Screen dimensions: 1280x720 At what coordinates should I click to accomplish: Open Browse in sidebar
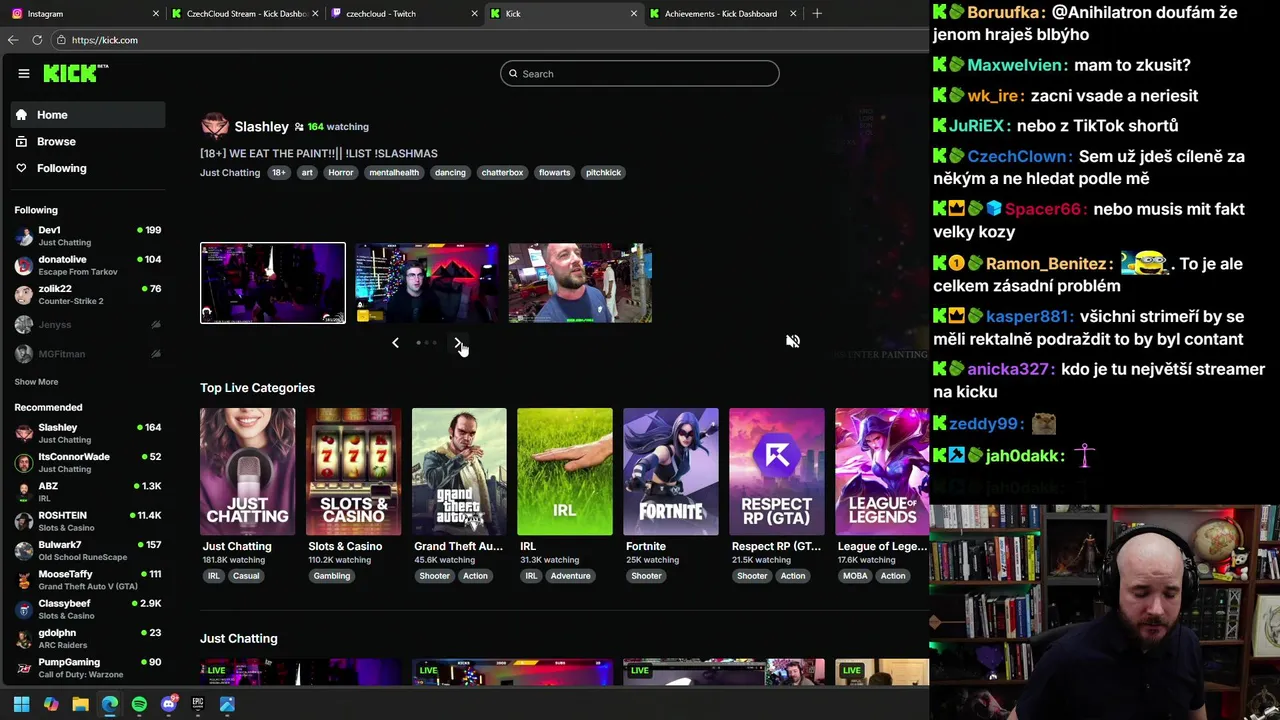(88, 142)
